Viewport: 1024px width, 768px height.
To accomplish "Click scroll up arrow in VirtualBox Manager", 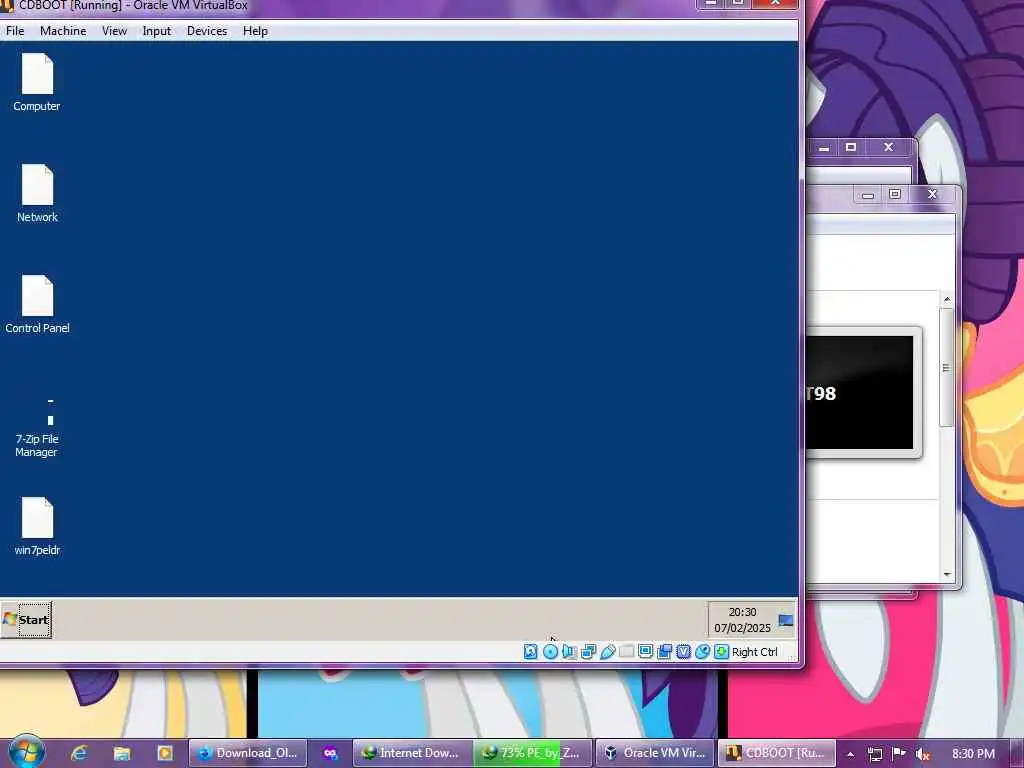I will click(x=947, y=299).
